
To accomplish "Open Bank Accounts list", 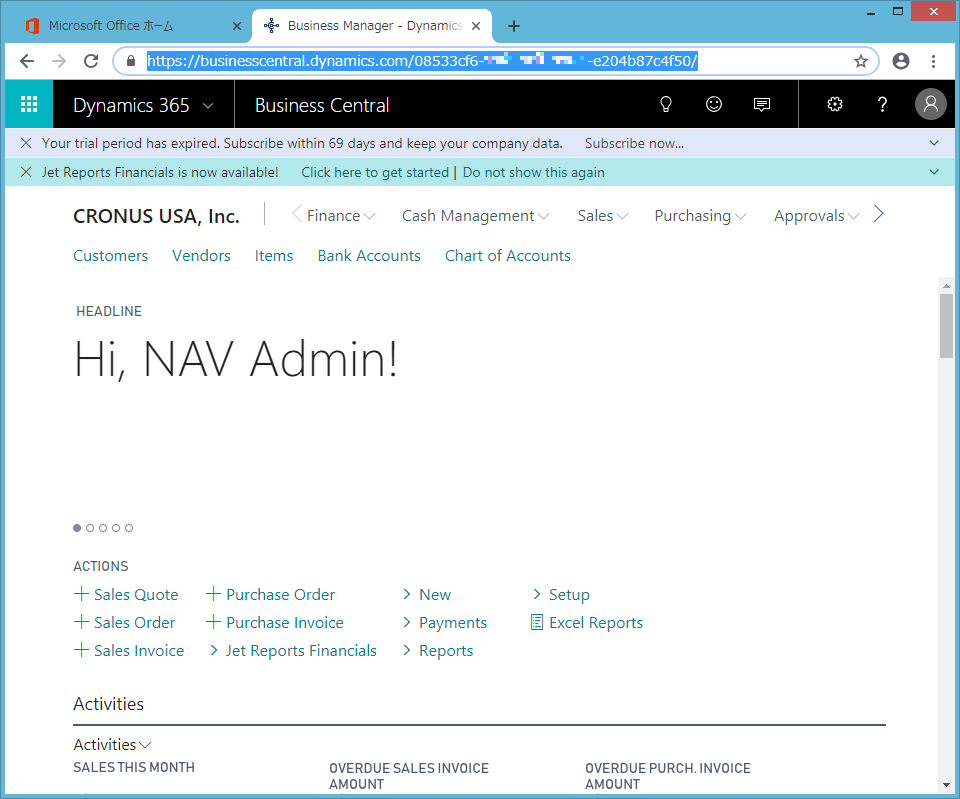I will [369, 255].
